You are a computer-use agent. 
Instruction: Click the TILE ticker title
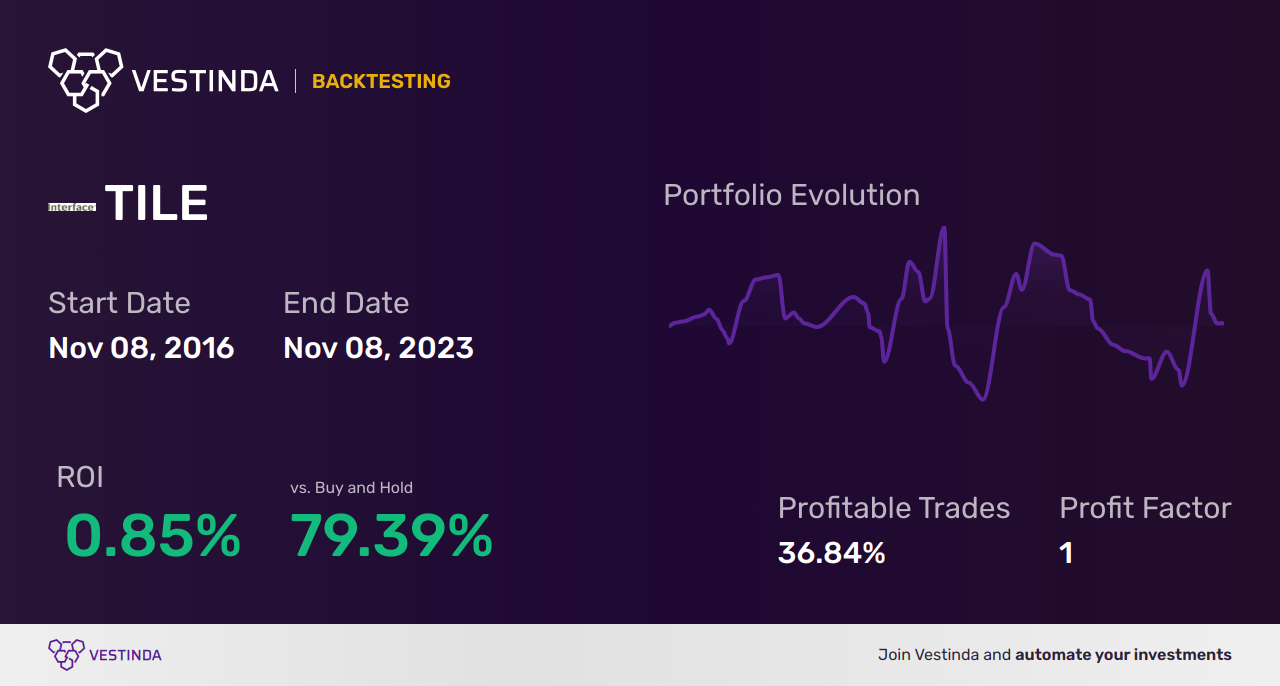point(156,205)
